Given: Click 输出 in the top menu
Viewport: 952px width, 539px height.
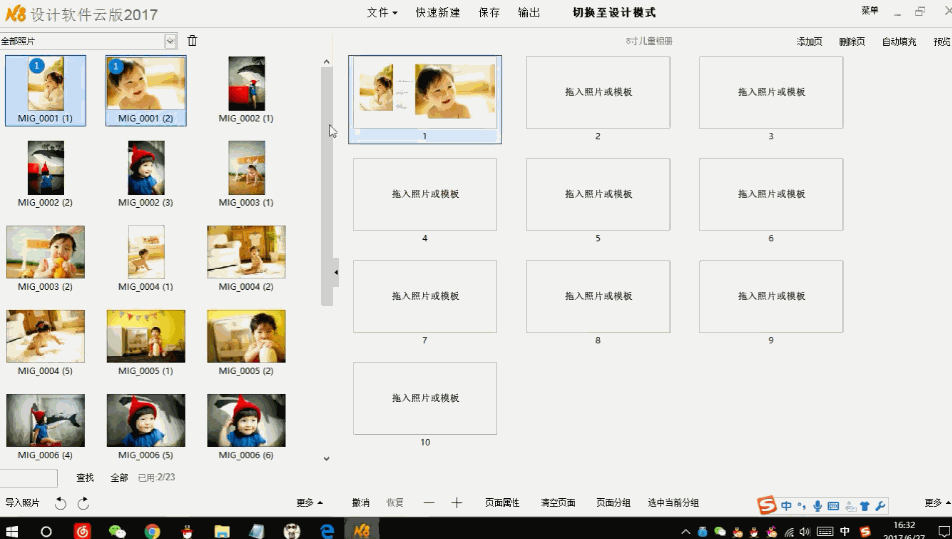Looking at the screenshot, I should 529,13.
